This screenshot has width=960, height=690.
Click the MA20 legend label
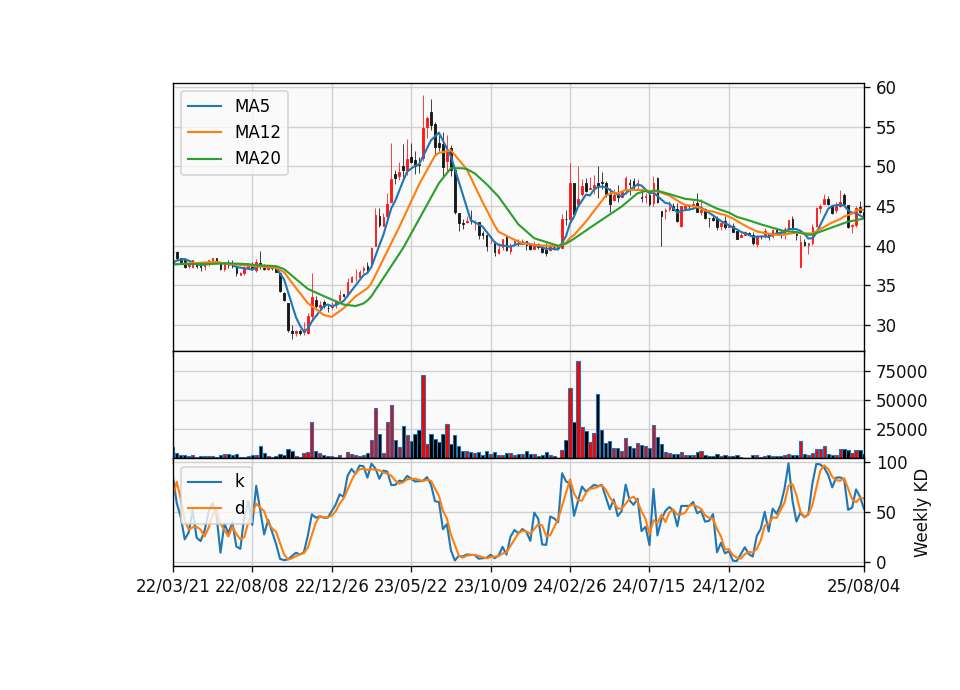click(257, 159)
